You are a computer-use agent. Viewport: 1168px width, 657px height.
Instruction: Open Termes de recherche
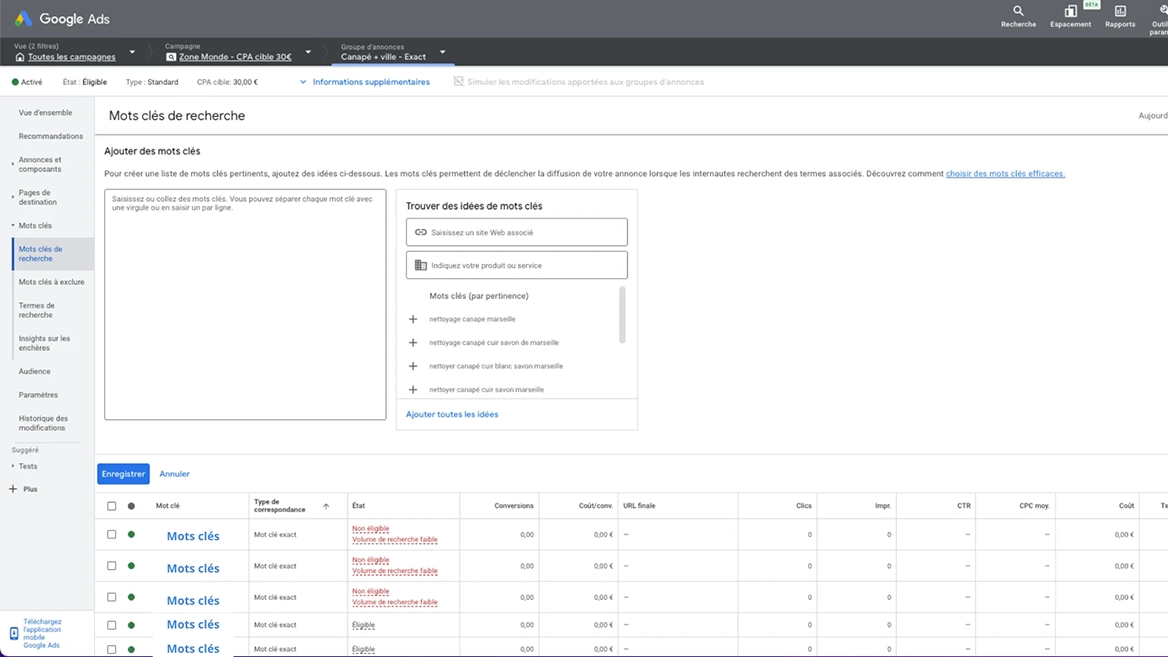point(36,310)
